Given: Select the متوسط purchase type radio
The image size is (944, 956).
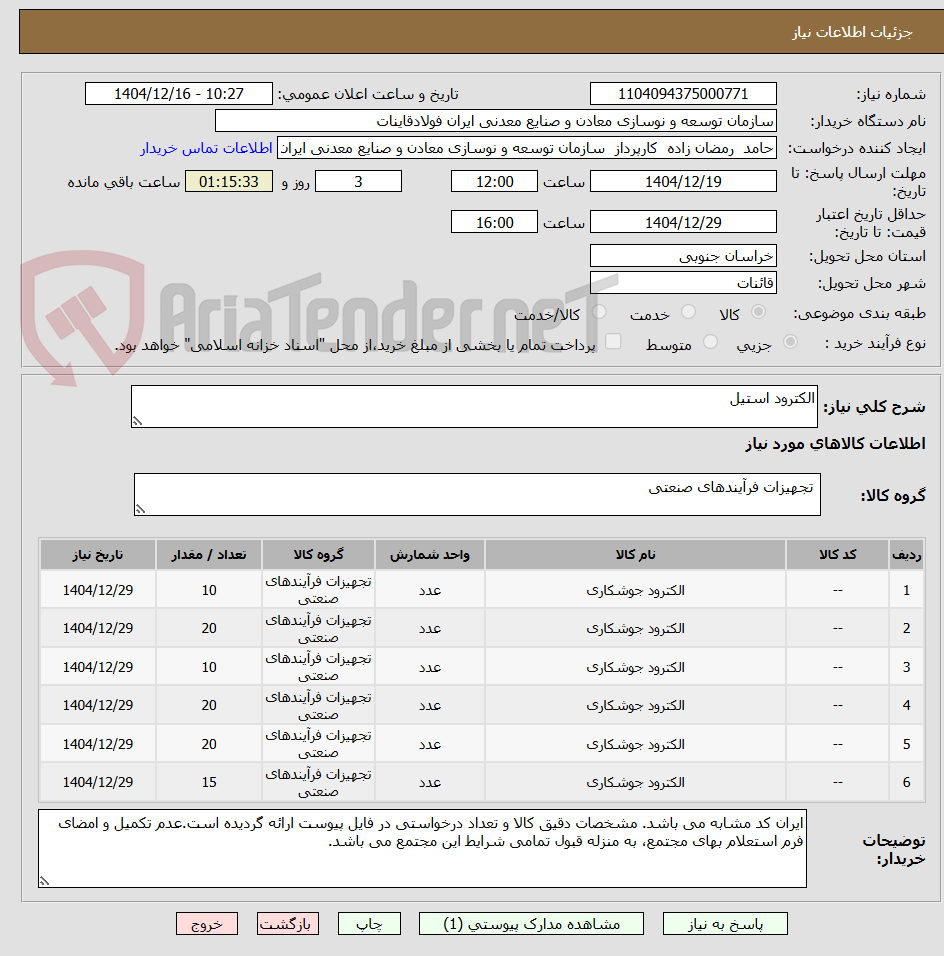Looking at the screenshot, I should (710, 342).
